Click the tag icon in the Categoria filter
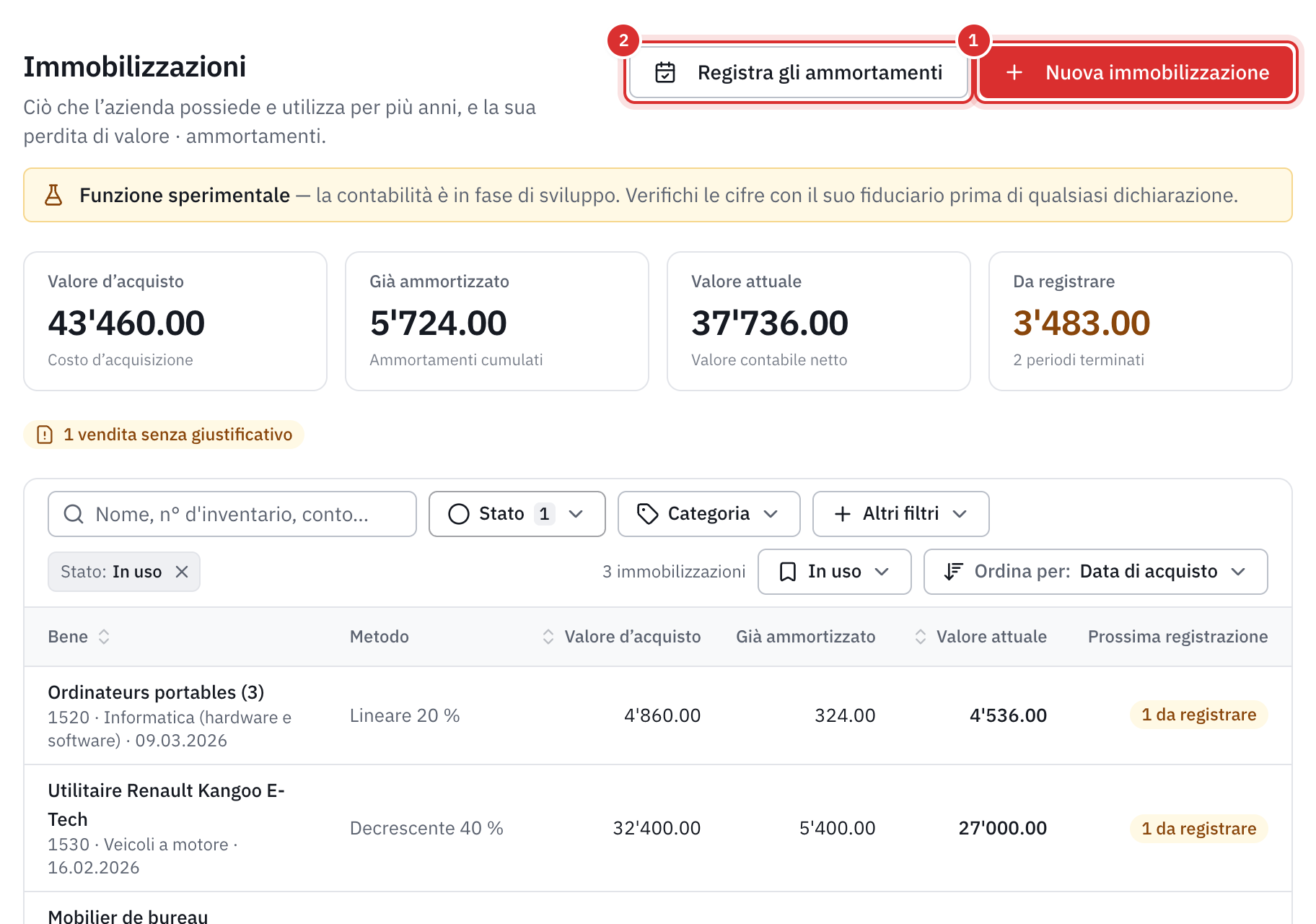The width and height of the screenshot is (1316, 924). click(x=647, y=514)
